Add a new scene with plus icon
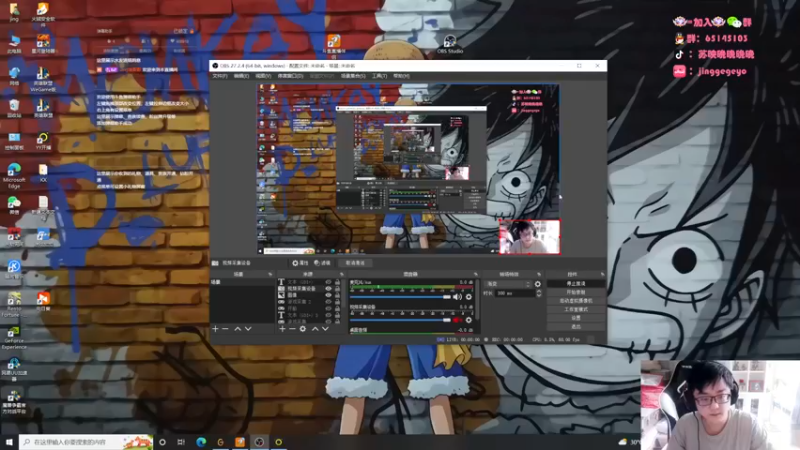This screenshot has height=450, width=800. pyautogui.click(x=215, y=329)
